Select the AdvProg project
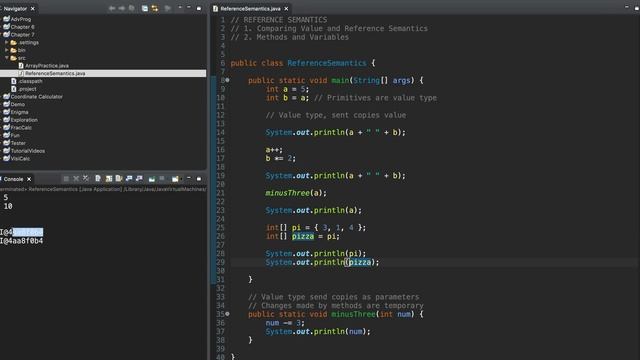The width and height of the screenshot is (640, 360). tap(20, 19)
